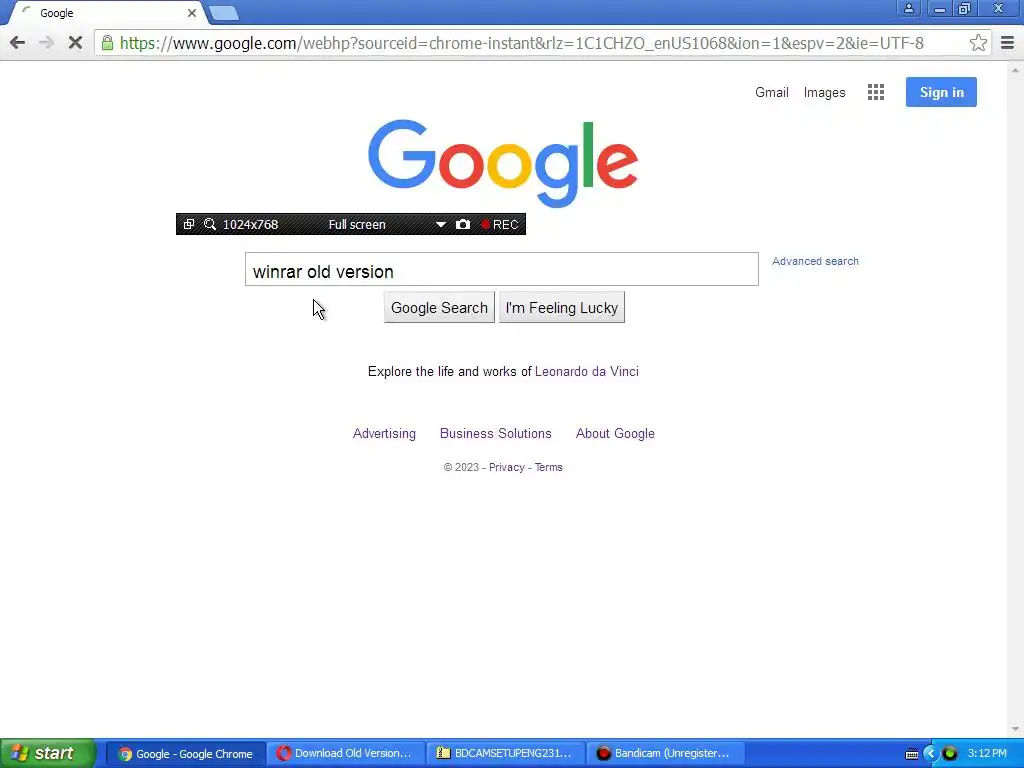Click the browser forward arrow
Screen dimensions: 1024x768
(x=46, y=43)
